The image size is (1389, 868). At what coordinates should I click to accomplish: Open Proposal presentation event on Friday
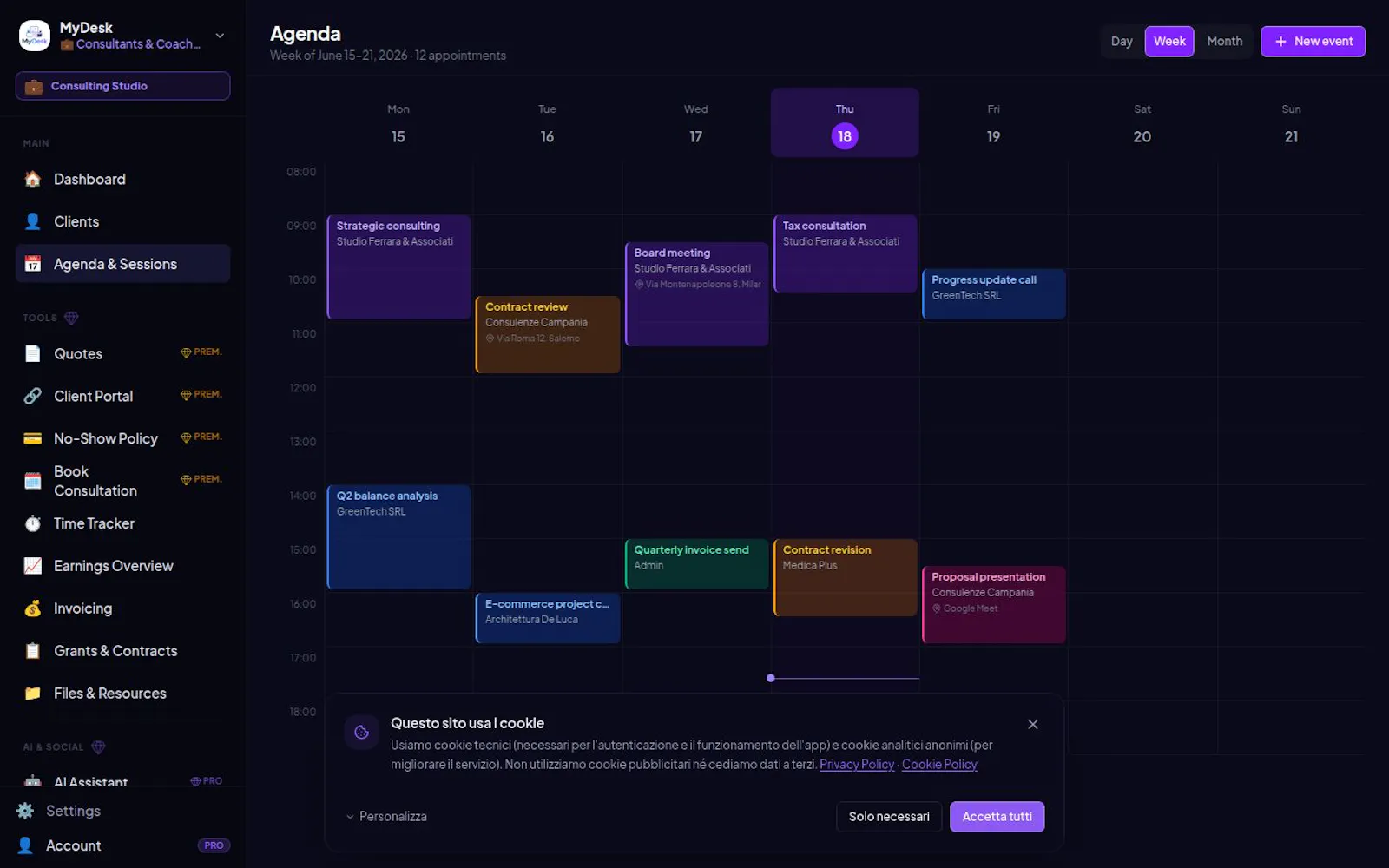click(x=994, y=605)
